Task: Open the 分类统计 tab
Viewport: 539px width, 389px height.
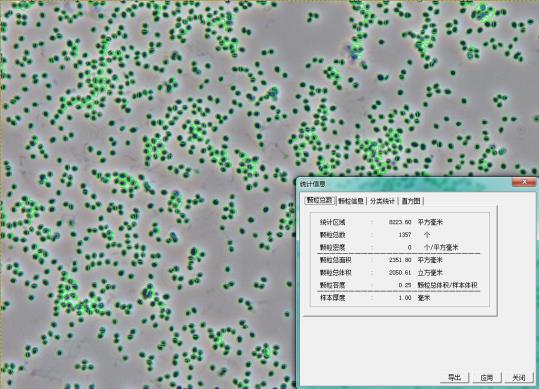Action: coord(382,201)
